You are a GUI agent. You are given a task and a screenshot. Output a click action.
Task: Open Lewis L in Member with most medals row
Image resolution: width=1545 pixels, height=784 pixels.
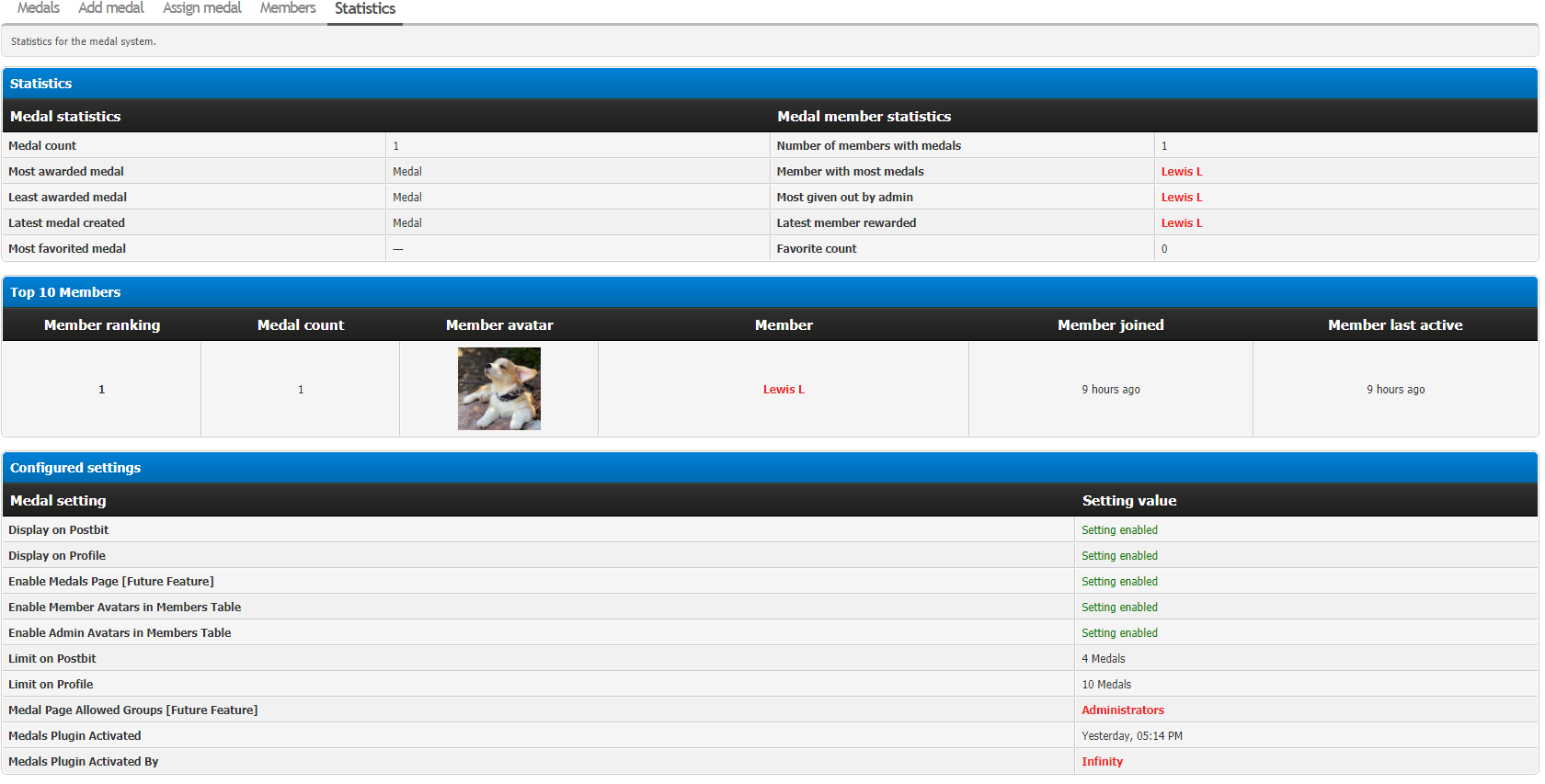coord(1181,172)
